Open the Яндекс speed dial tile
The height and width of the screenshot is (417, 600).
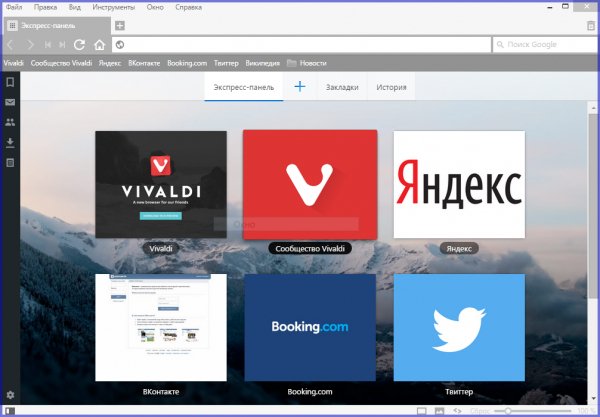point(459,184)
